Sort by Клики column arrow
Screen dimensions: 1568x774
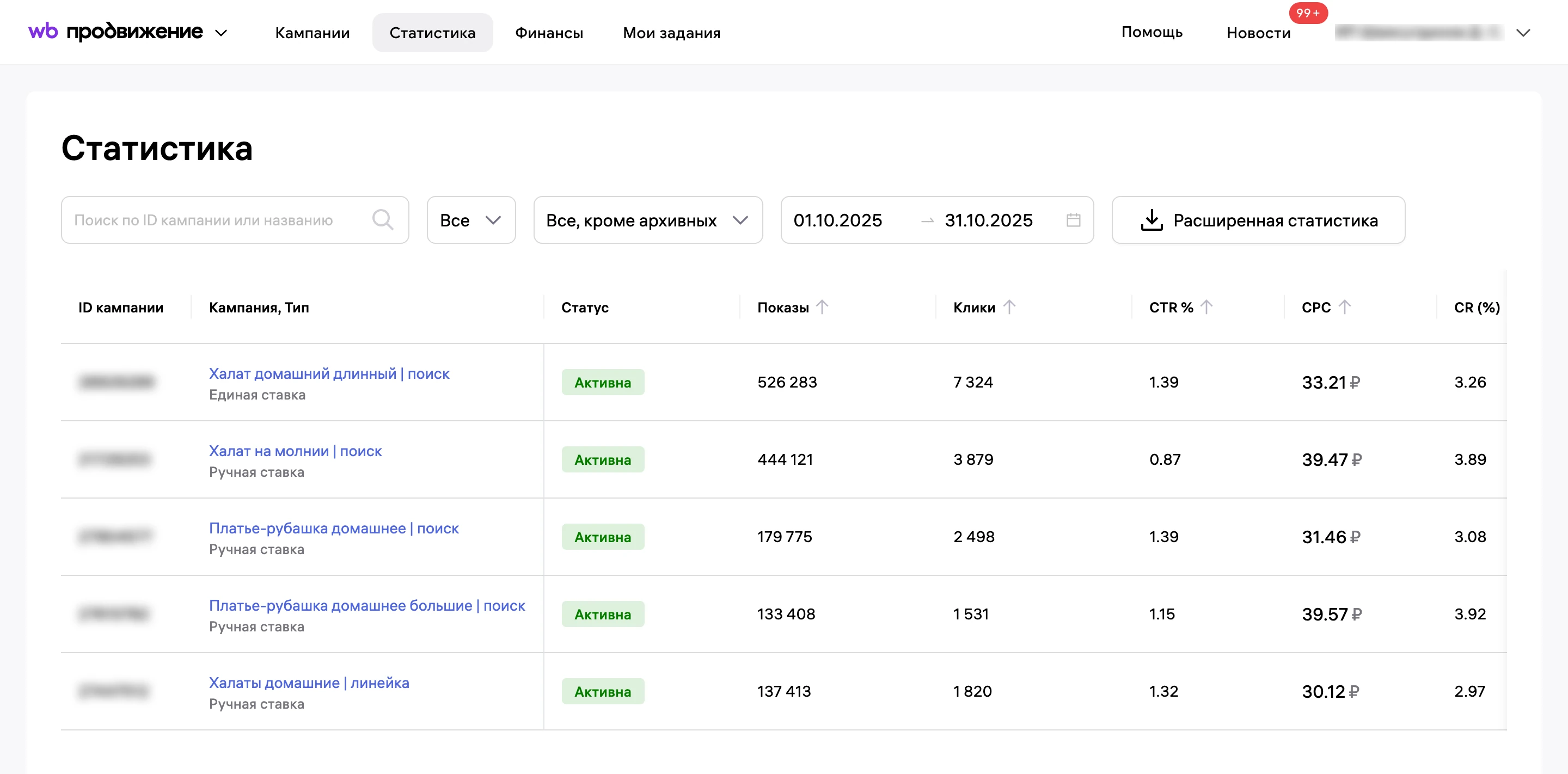[1009, 306]
